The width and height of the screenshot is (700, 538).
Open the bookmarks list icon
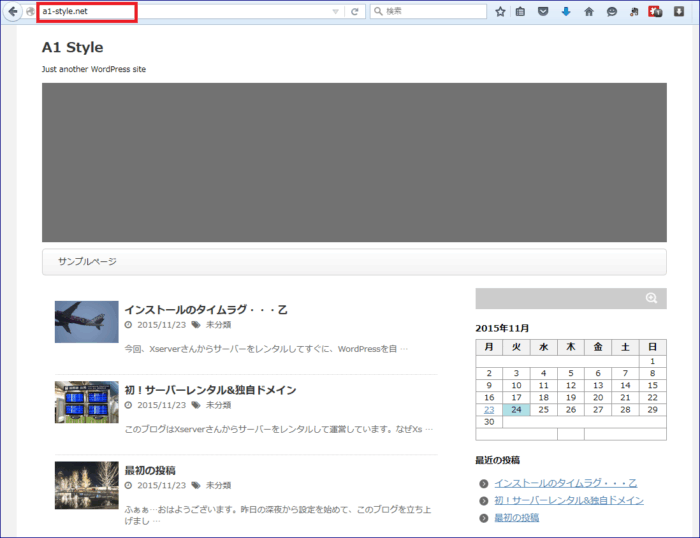tap(521, 12)
